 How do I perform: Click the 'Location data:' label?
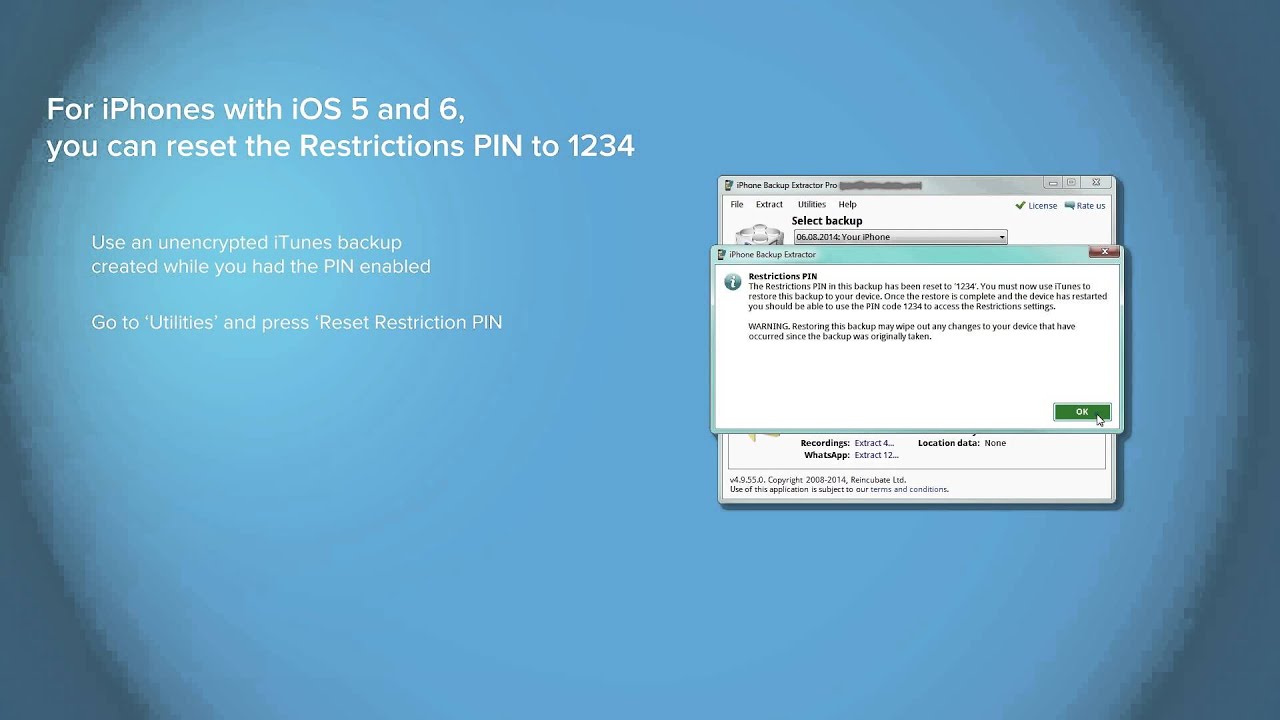point(948,443)
